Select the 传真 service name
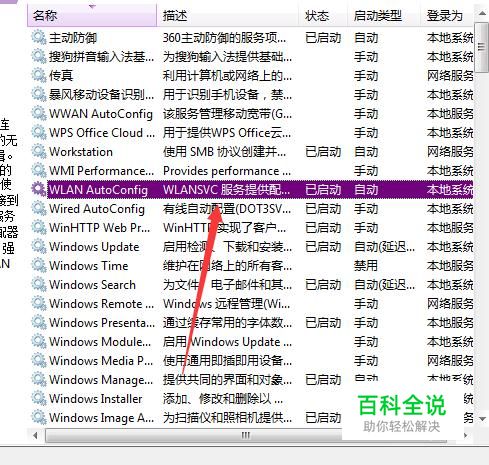This screenshot has width=489, height=465. [x=61, y=76]
